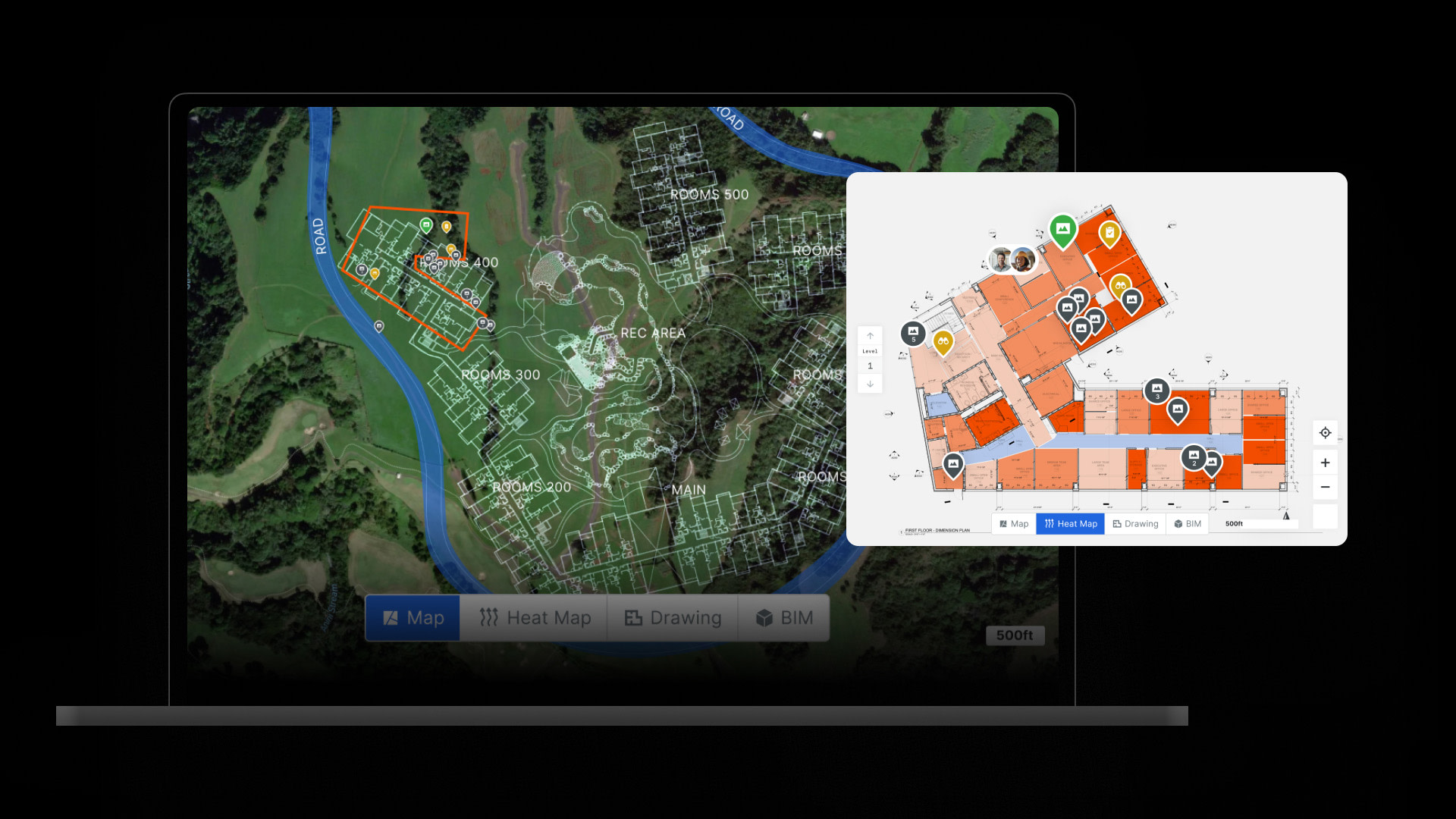Click the crosshair locate icon on the floor plan
The height and width of the screenshot is (819, 1456).
click(1326, 432)
